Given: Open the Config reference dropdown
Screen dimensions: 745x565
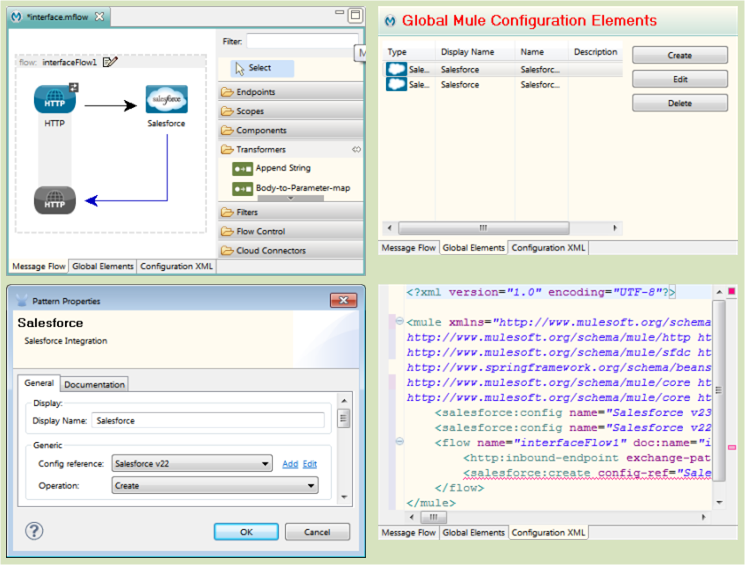Looking at the screenshot, I should pyautogui.click(x=191, y=464).
